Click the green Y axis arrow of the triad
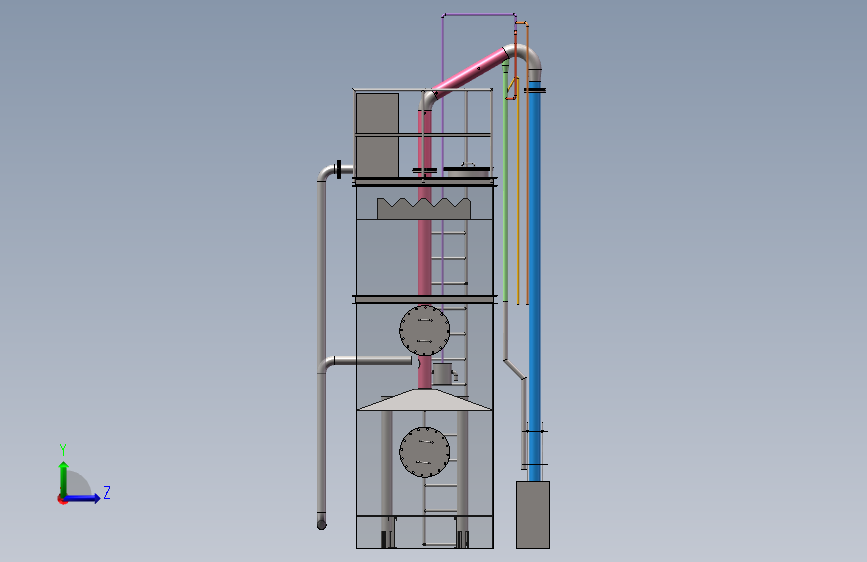The width and height of the screenshot is (867, 562). (x=64, y=478)
